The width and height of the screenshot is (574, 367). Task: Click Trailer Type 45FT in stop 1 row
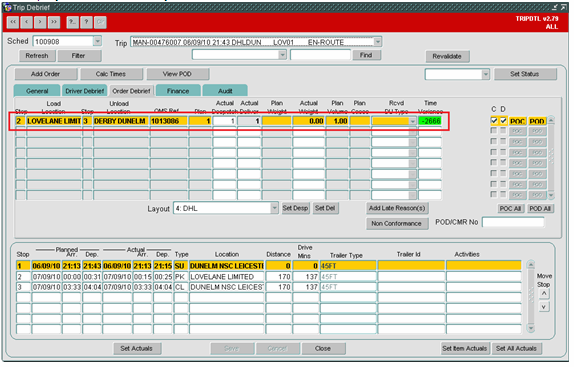(x=348, y=266)
